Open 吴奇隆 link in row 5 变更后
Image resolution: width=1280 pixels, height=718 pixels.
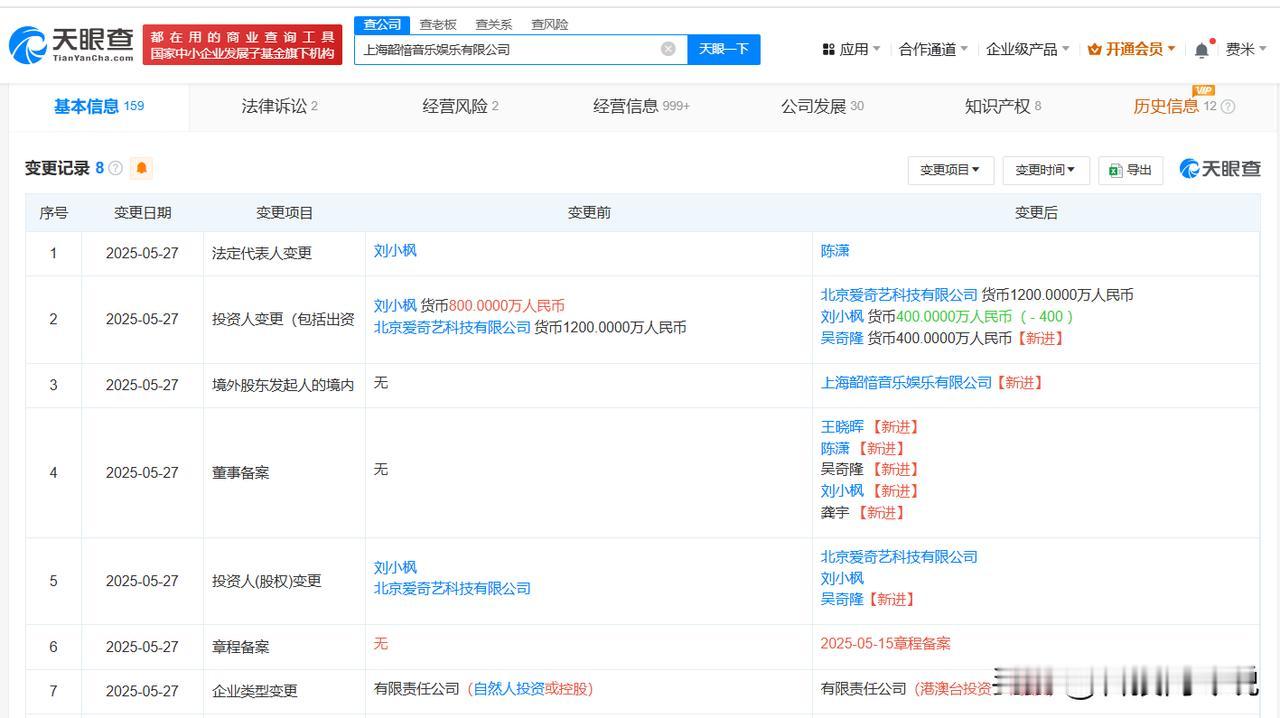click(842, 599)
